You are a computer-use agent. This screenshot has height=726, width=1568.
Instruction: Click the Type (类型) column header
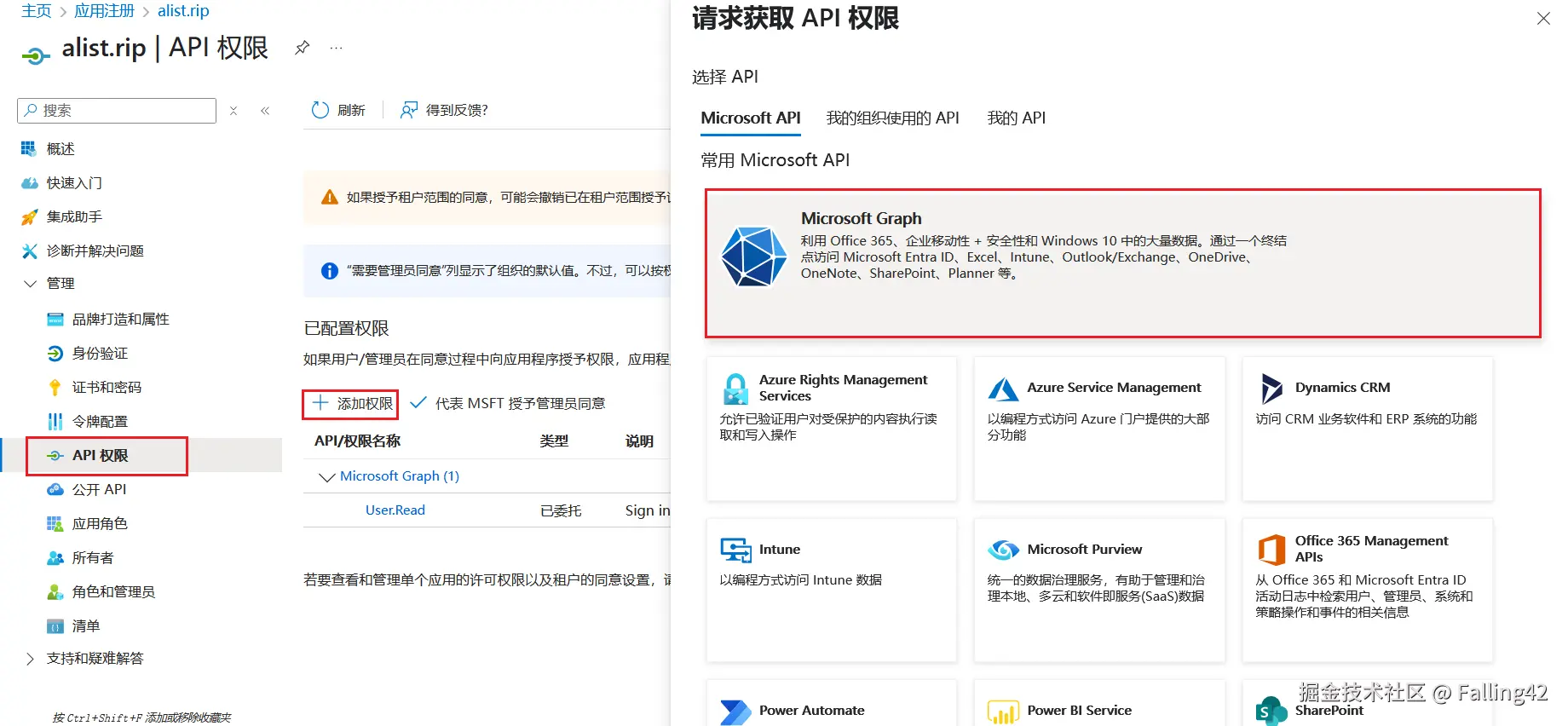[554, 441]
